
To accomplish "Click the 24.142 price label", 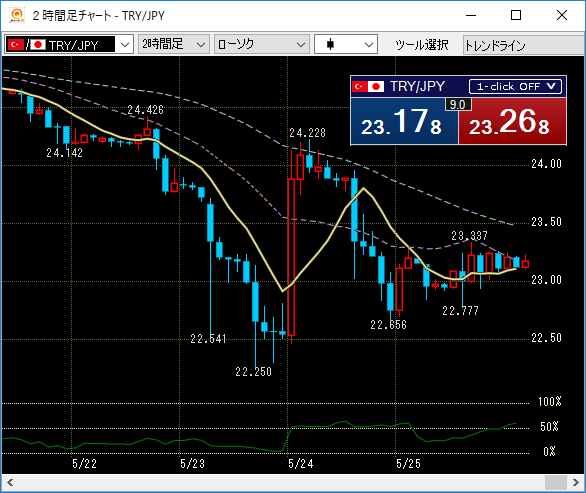I will pyautogui.click(x=64, y=152).
